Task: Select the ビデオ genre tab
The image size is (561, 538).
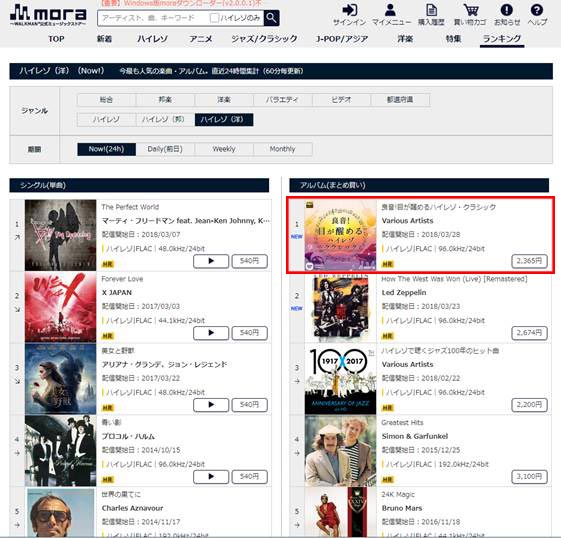Action: point(342,100)
